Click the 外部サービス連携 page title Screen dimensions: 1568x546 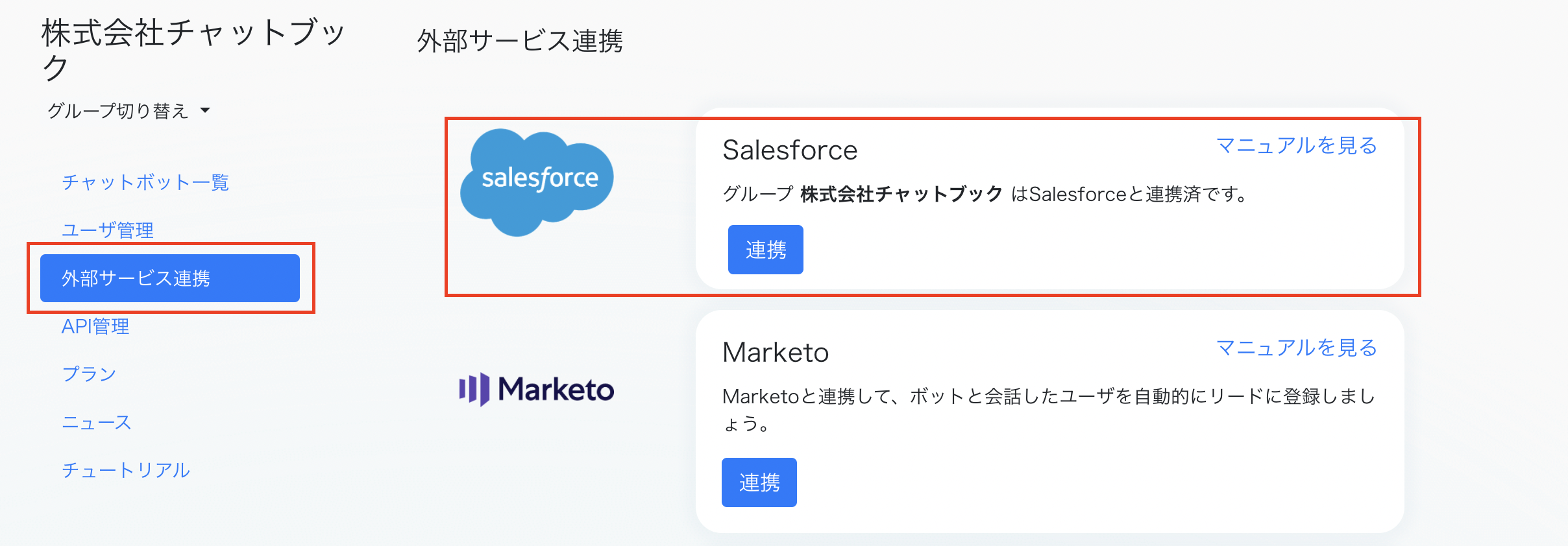pos(520,41)
